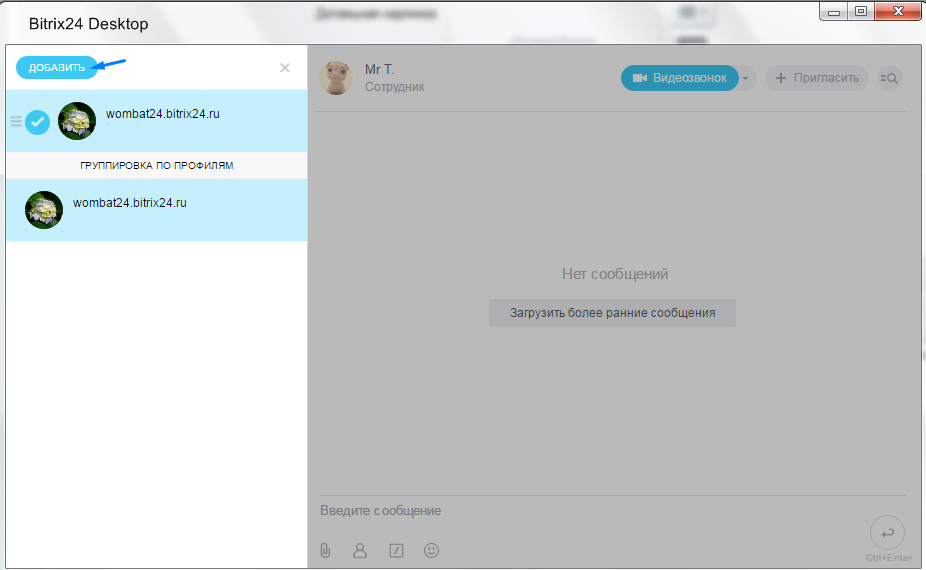Maximize the Bitrix24 Desktop window
This screenshot has height=570, width=926.
click(861, 11)
